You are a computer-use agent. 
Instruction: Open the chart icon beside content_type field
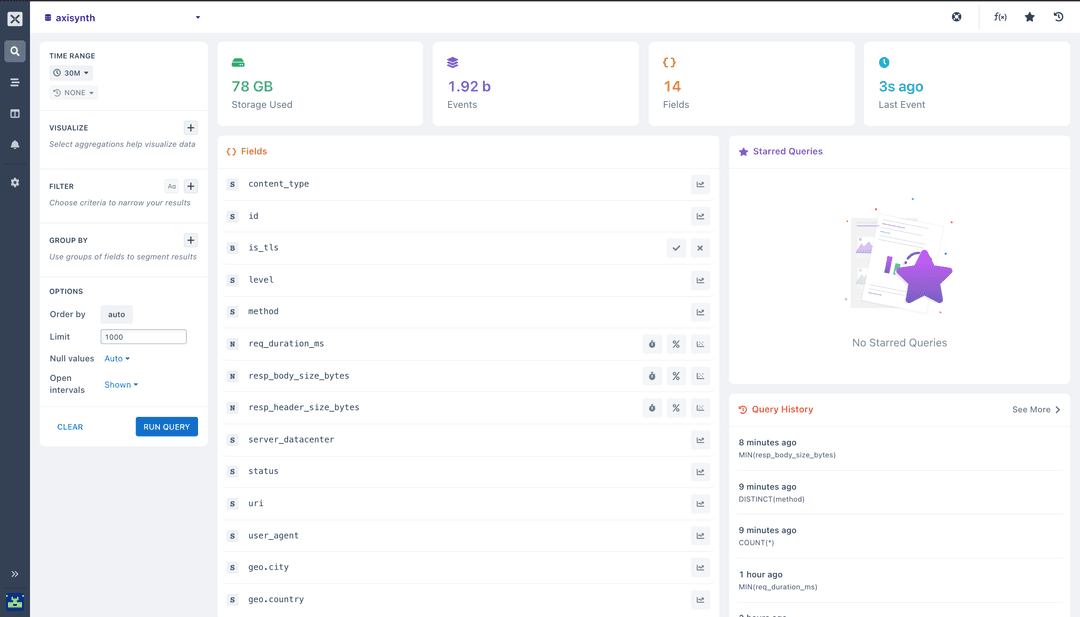coord(700,184)
